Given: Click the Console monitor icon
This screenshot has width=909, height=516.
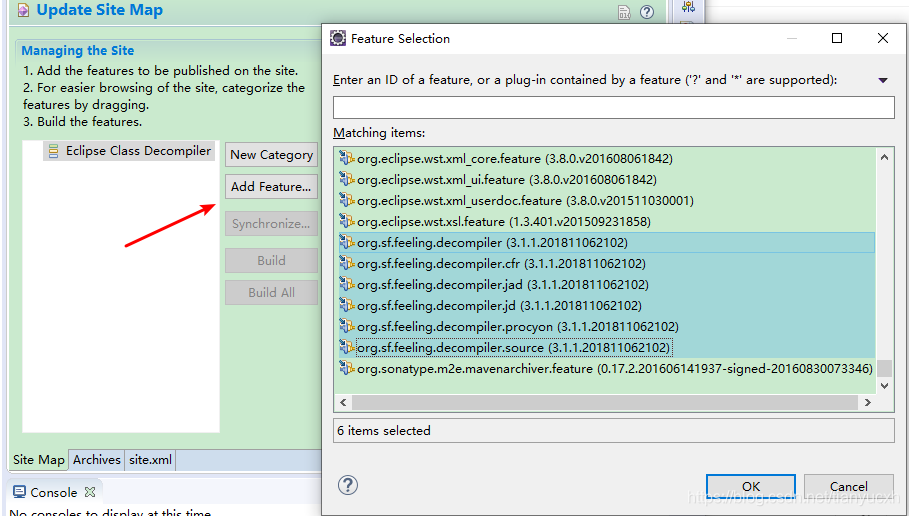Looking at the screenshot, I should 19,492.
